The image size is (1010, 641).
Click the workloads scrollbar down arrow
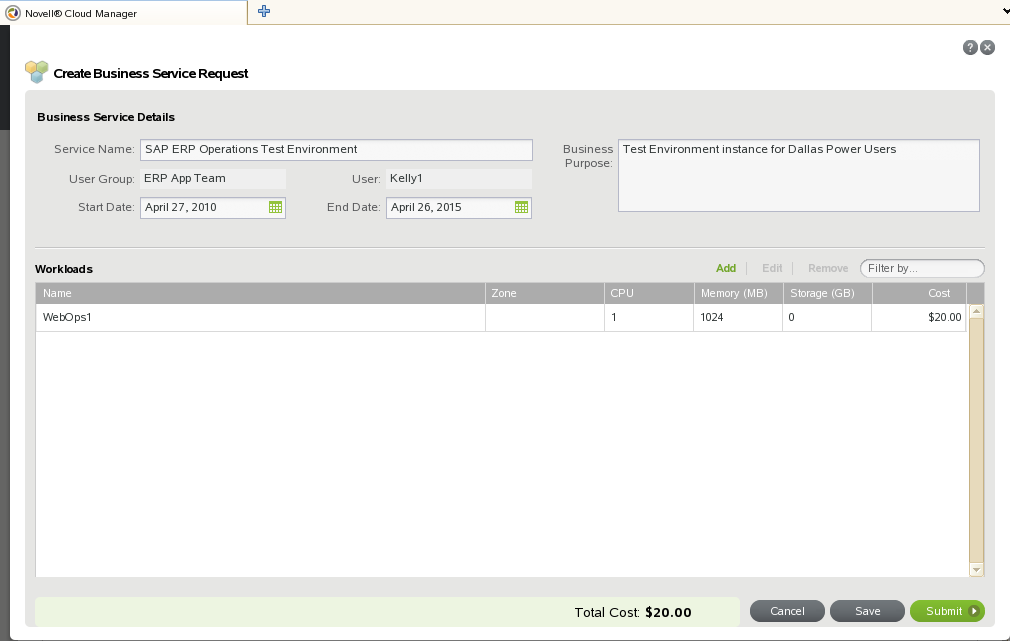[x=977, y=569]
